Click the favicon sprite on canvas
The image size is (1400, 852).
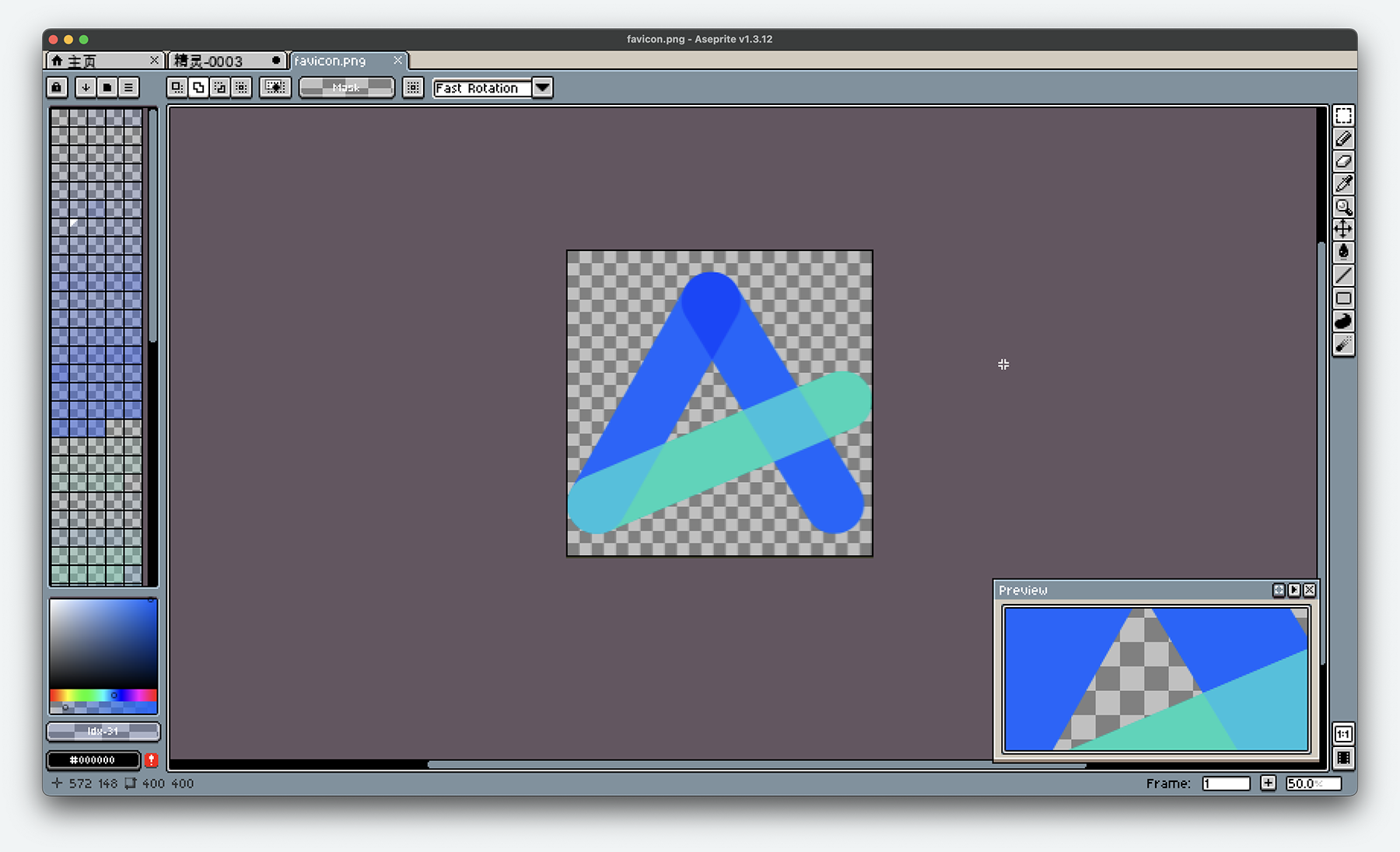click(719, 403)
